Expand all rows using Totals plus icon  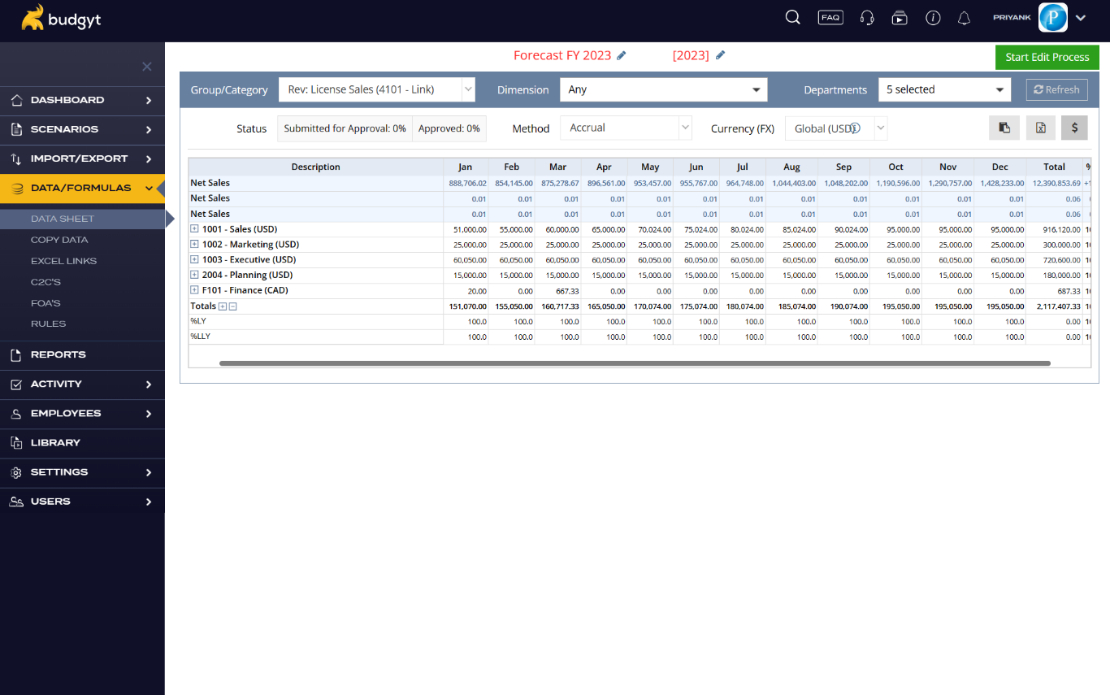(222, 306)
